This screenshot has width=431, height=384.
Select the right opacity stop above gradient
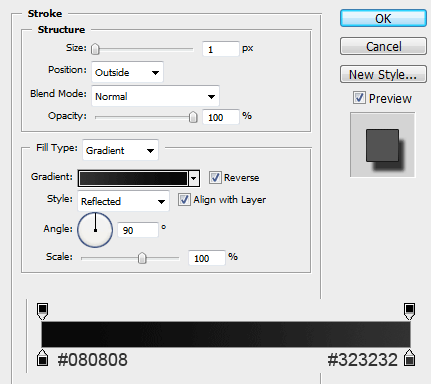click(409, 311)
